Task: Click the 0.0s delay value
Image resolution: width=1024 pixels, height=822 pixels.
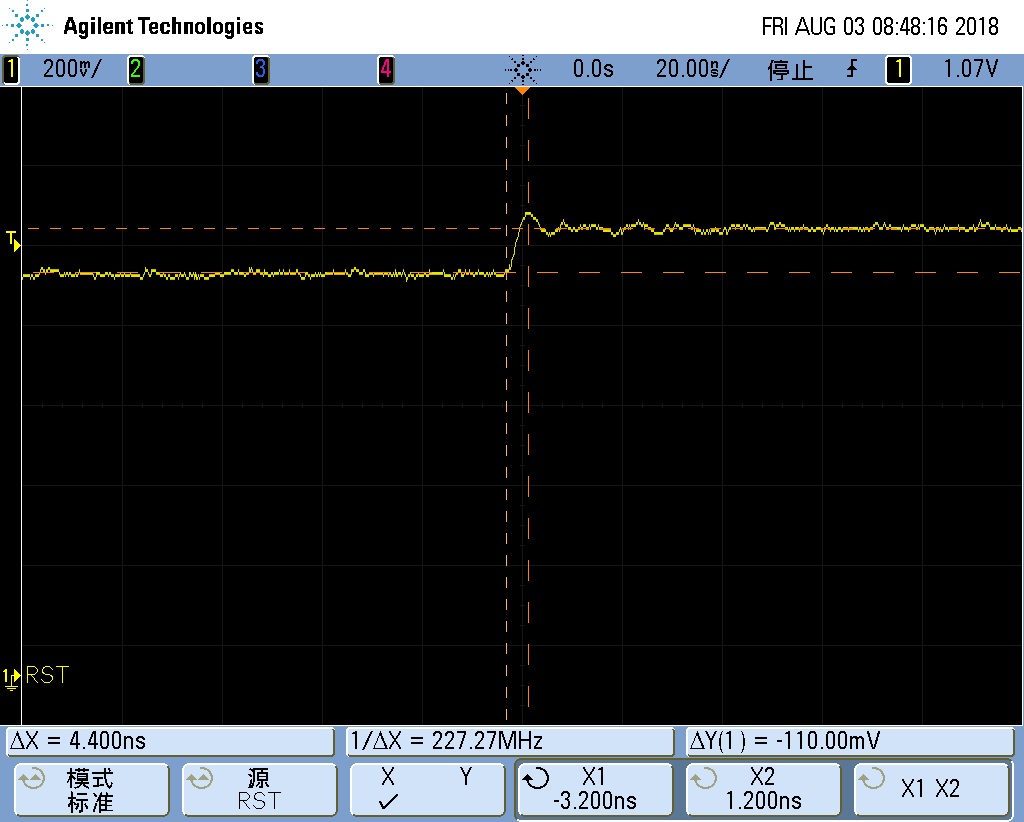Action: pyautogui.click(x=593, y=69)
